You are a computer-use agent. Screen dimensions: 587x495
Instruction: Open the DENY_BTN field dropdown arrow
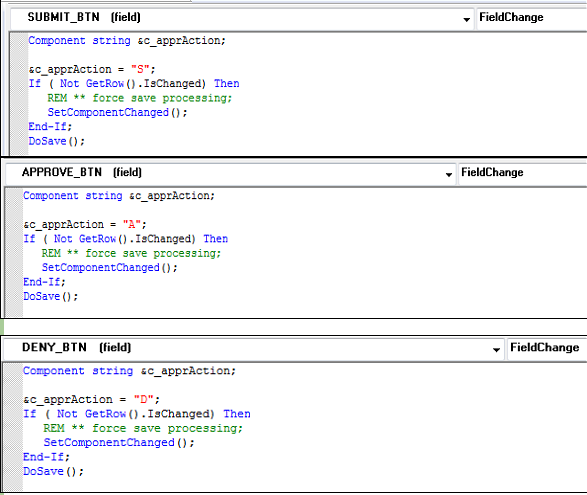pyautogui.click(x=496, y=350)
